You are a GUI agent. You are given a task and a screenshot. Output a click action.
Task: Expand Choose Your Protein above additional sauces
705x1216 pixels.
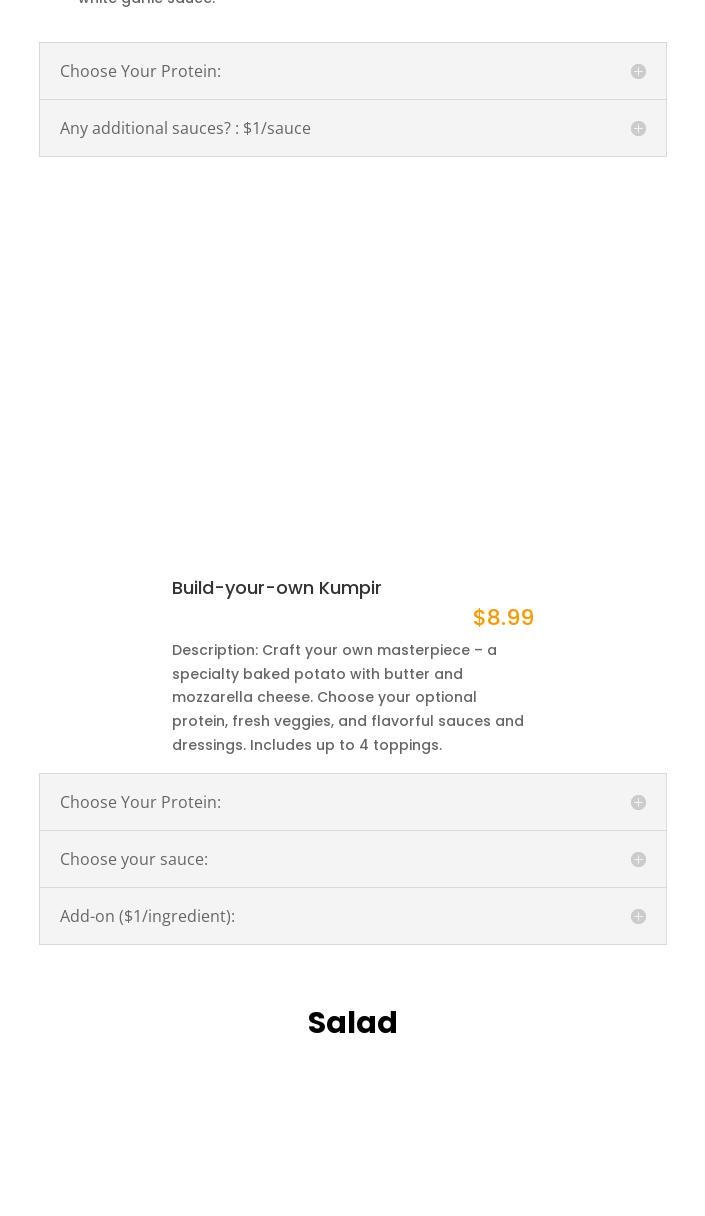pos(140,71)
